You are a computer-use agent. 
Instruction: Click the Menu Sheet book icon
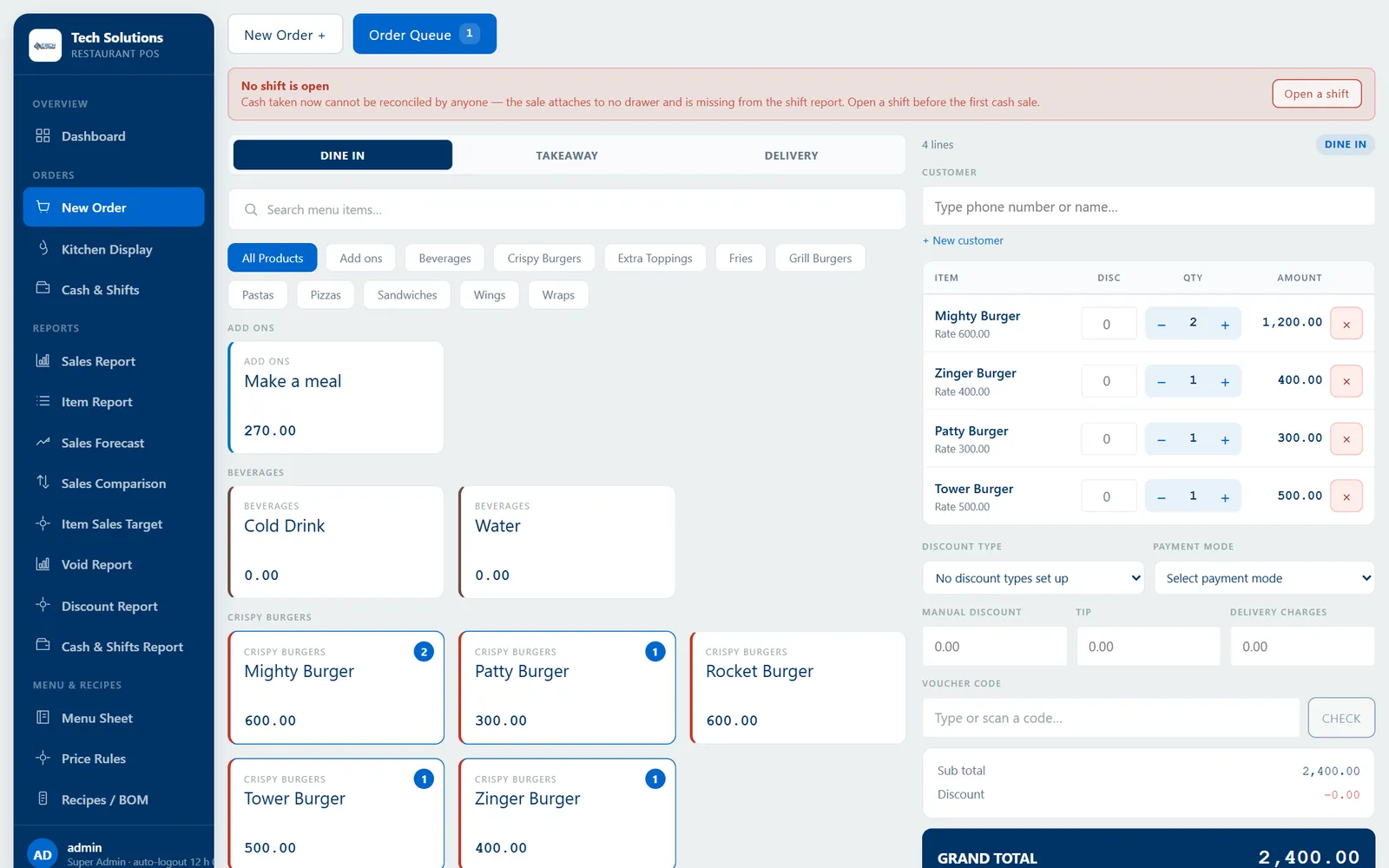(x=43, y=717)
